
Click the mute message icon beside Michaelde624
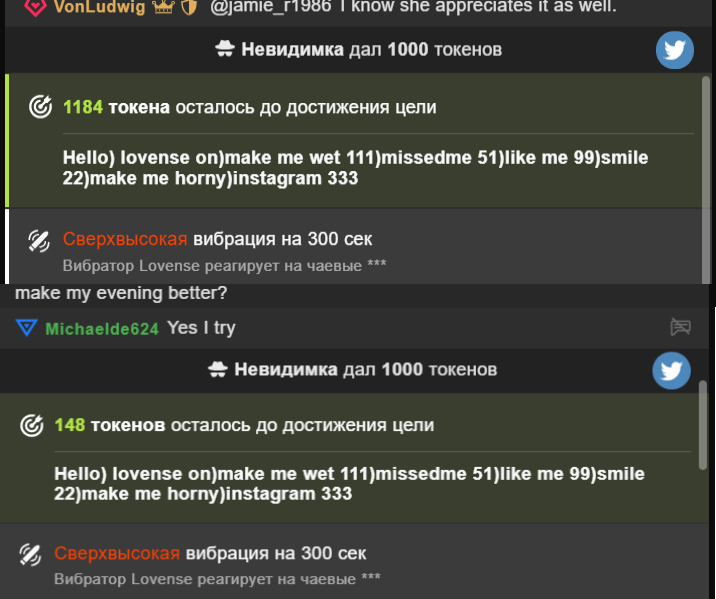680,327
